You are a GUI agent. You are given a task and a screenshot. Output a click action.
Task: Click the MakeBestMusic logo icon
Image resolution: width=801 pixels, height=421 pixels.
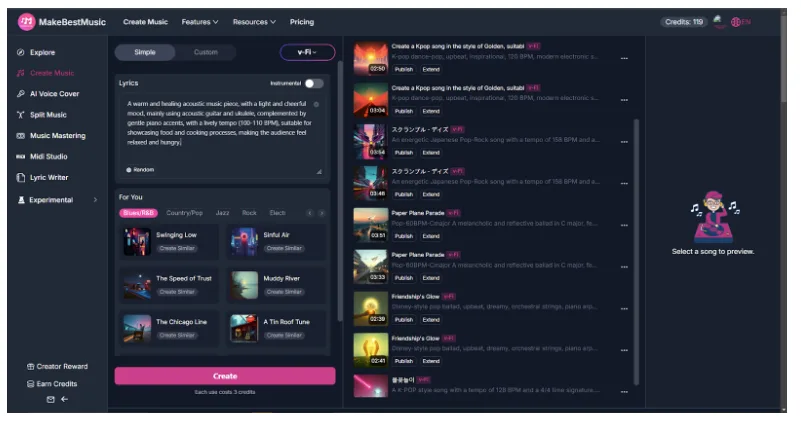26,22
